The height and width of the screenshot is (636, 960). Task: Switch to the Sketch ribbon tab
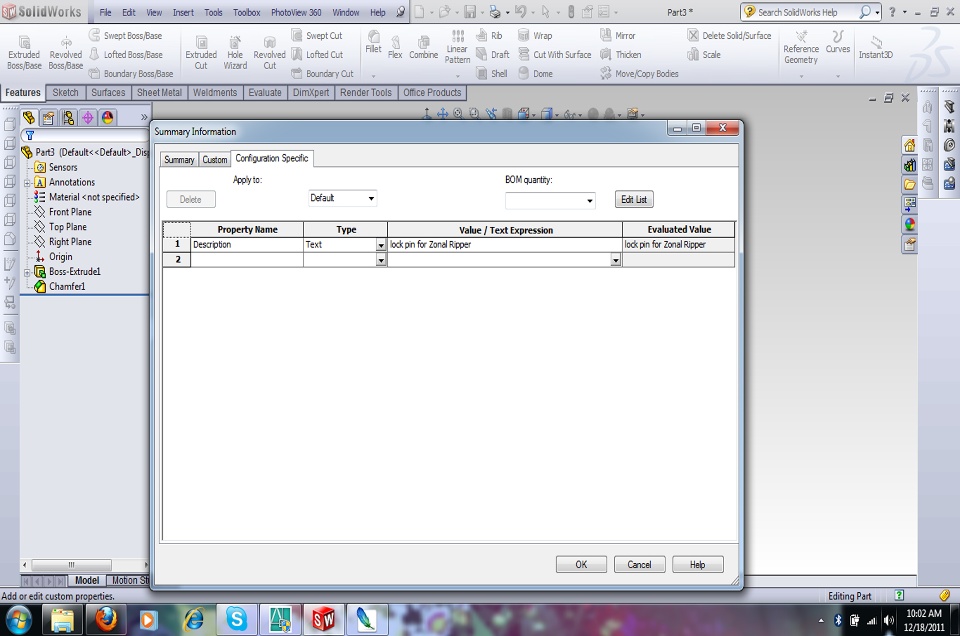[66, 92]
